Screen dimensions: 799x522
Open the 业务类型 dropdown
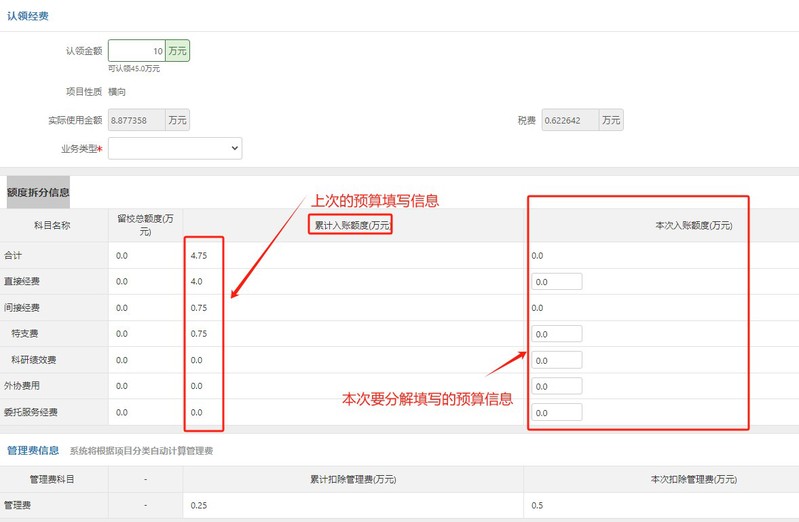tap(175, 148)
